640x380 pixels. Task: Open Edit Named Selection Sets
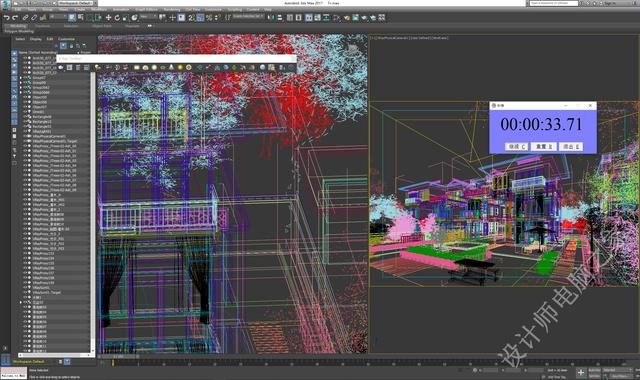click(x=228, y=18)
